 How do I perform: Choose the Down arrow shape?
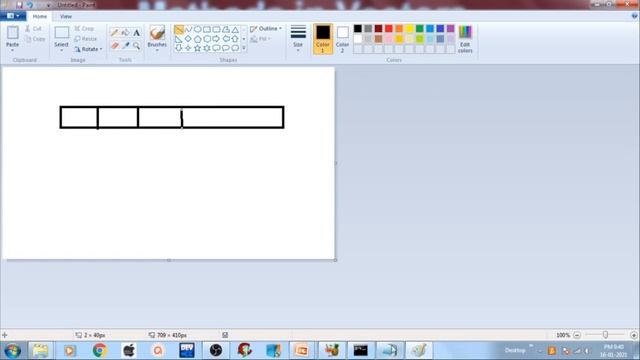coord(179,48)
